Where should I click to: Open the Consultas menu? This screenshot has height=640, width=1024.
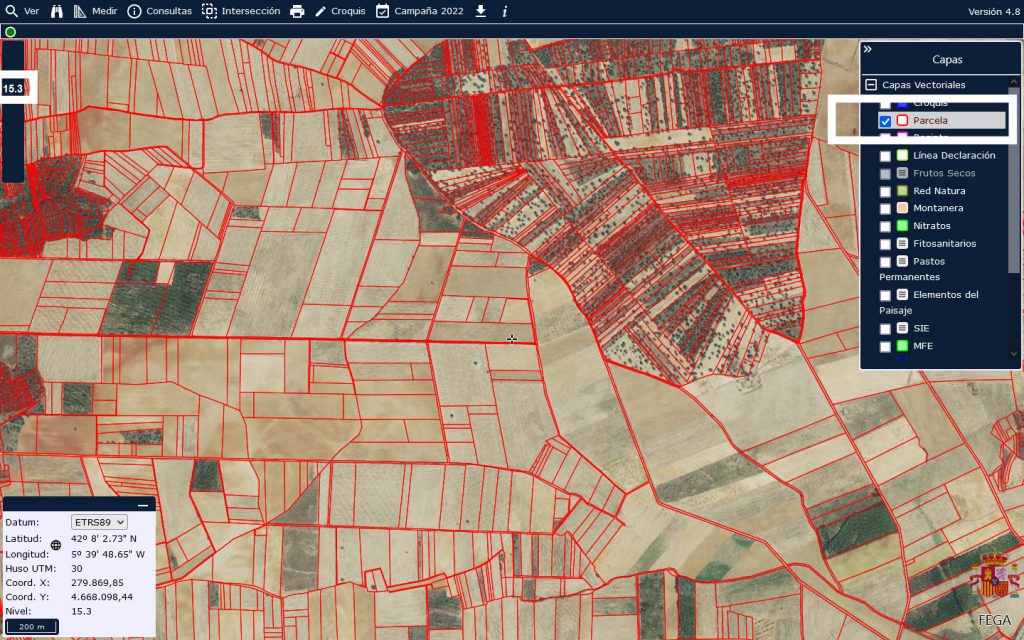(159, 11)
